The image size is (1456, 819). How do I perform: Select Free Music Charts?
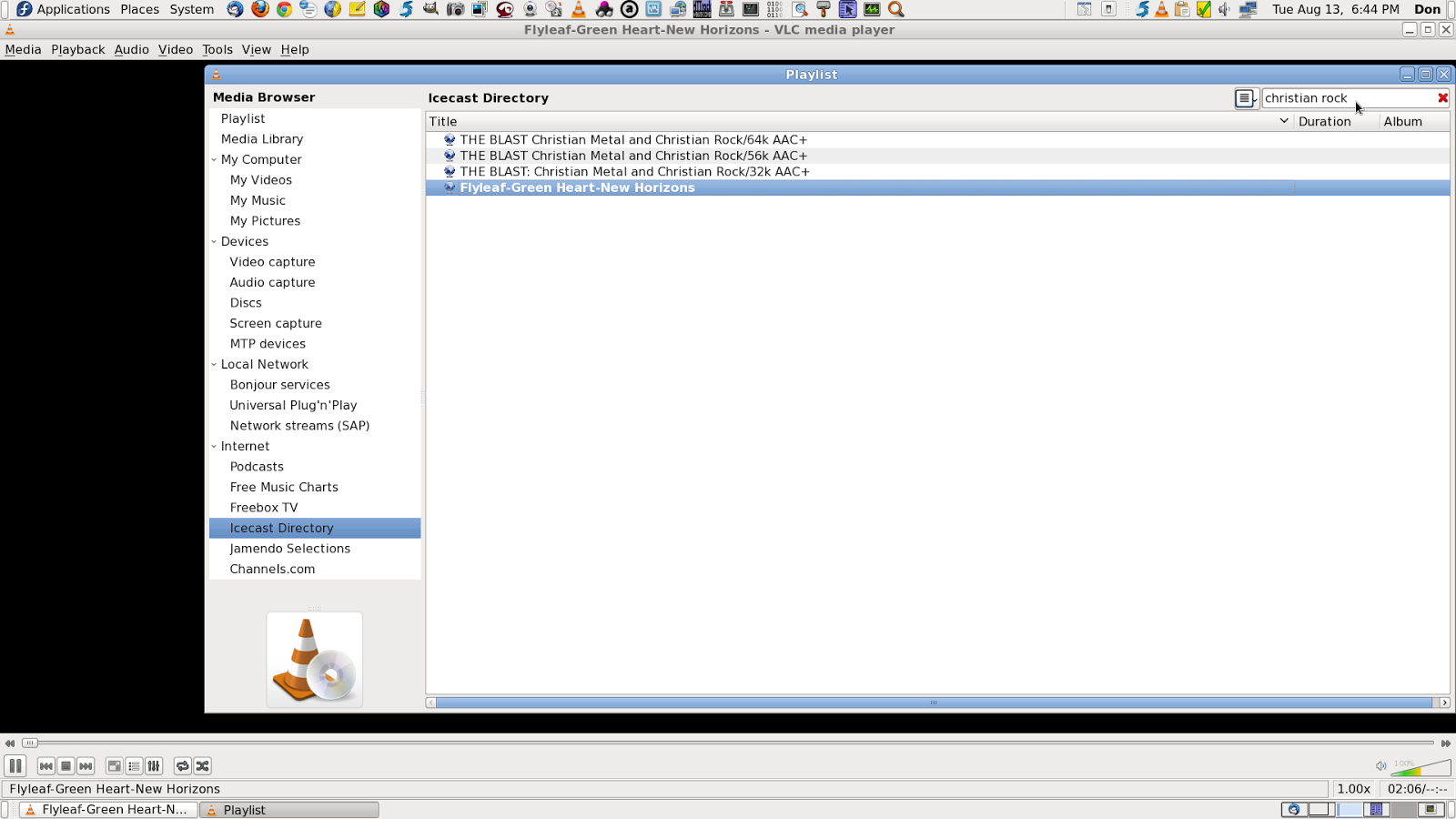[284, 488]
